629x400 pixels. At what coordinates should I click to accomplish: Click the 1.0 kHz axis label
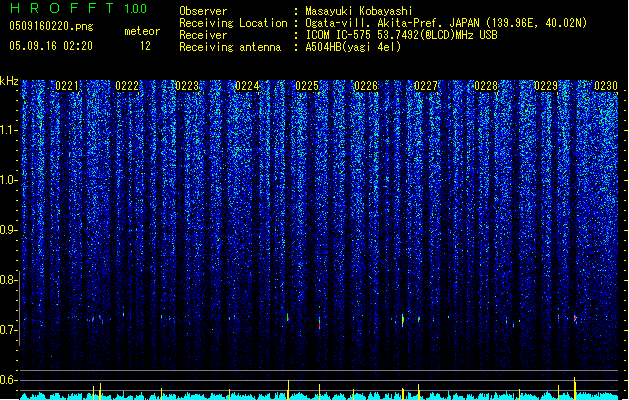9,180
